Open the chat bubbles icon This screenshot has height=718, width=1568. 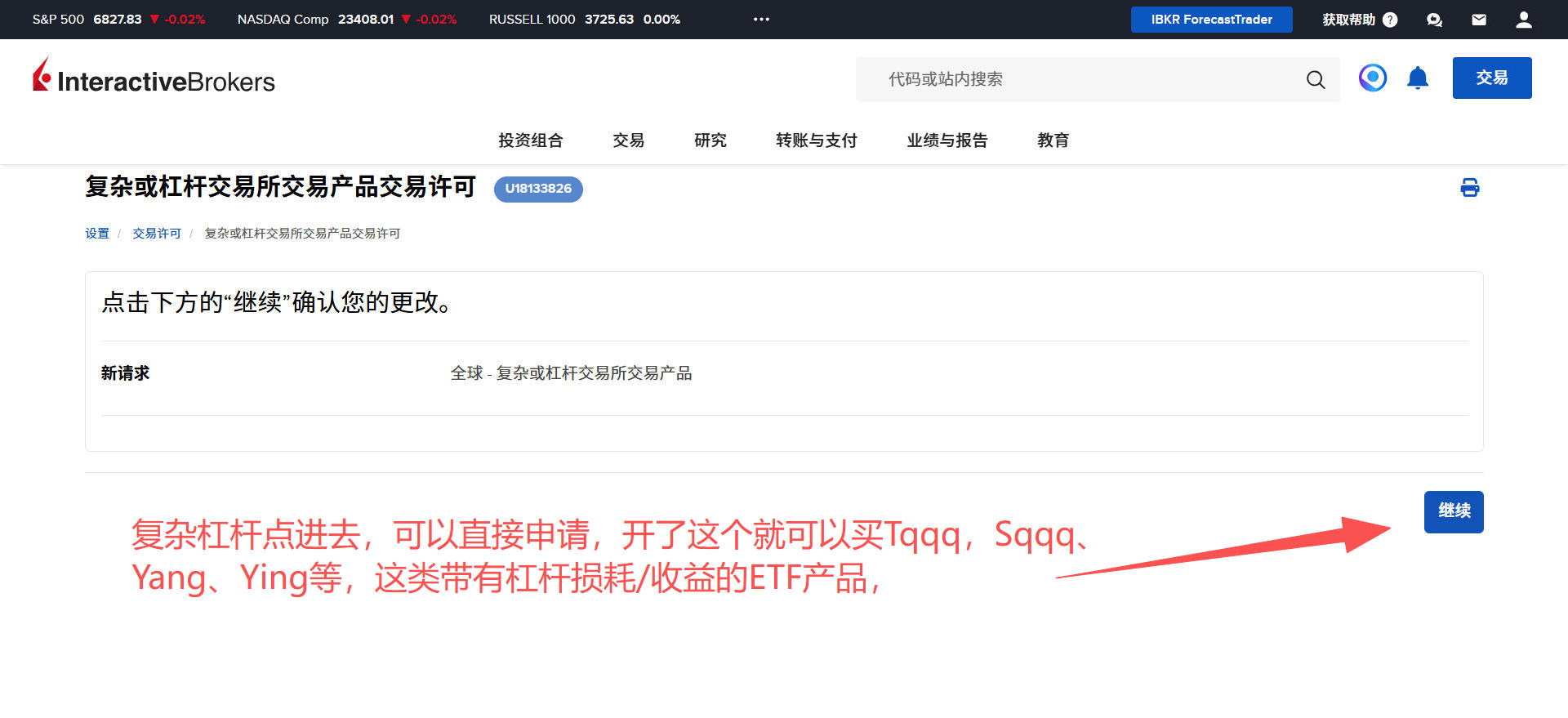tap(1434, 20)
